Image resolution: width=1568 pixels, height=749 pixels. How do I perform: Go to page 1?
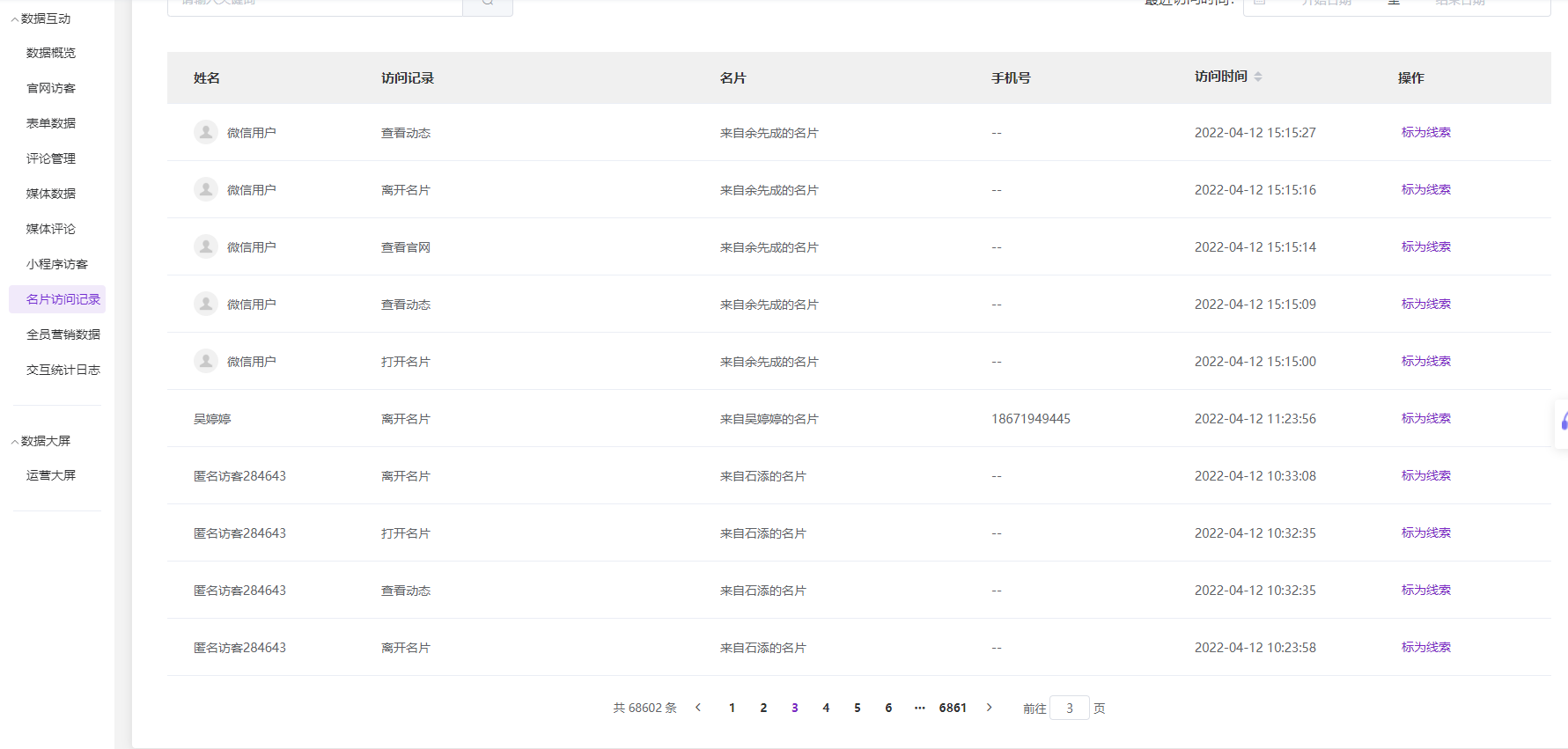pos(732,708)
